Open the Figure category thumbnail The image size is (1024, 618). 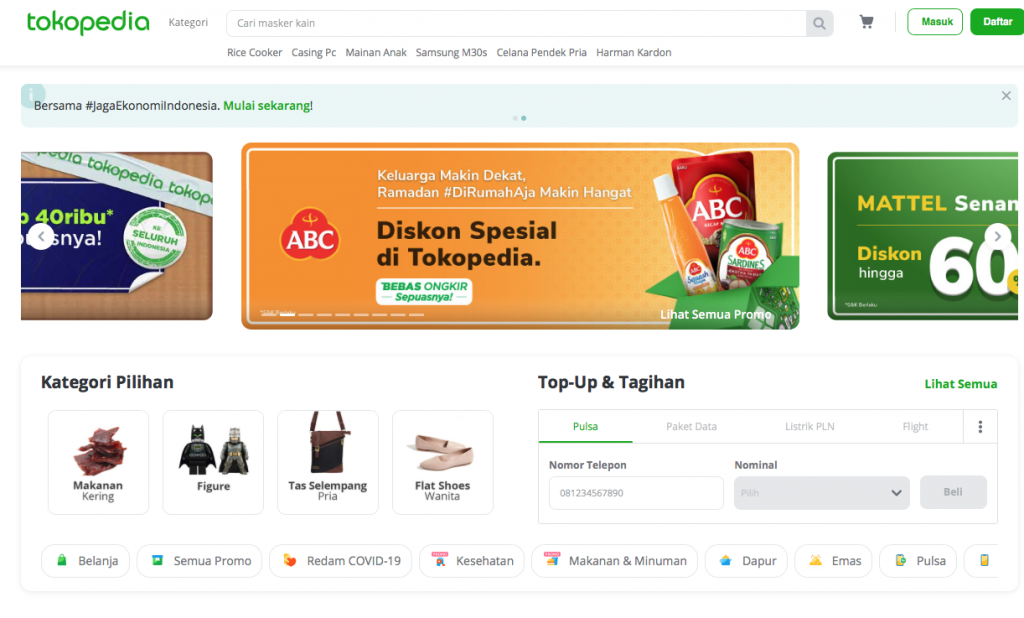(213, 462)
